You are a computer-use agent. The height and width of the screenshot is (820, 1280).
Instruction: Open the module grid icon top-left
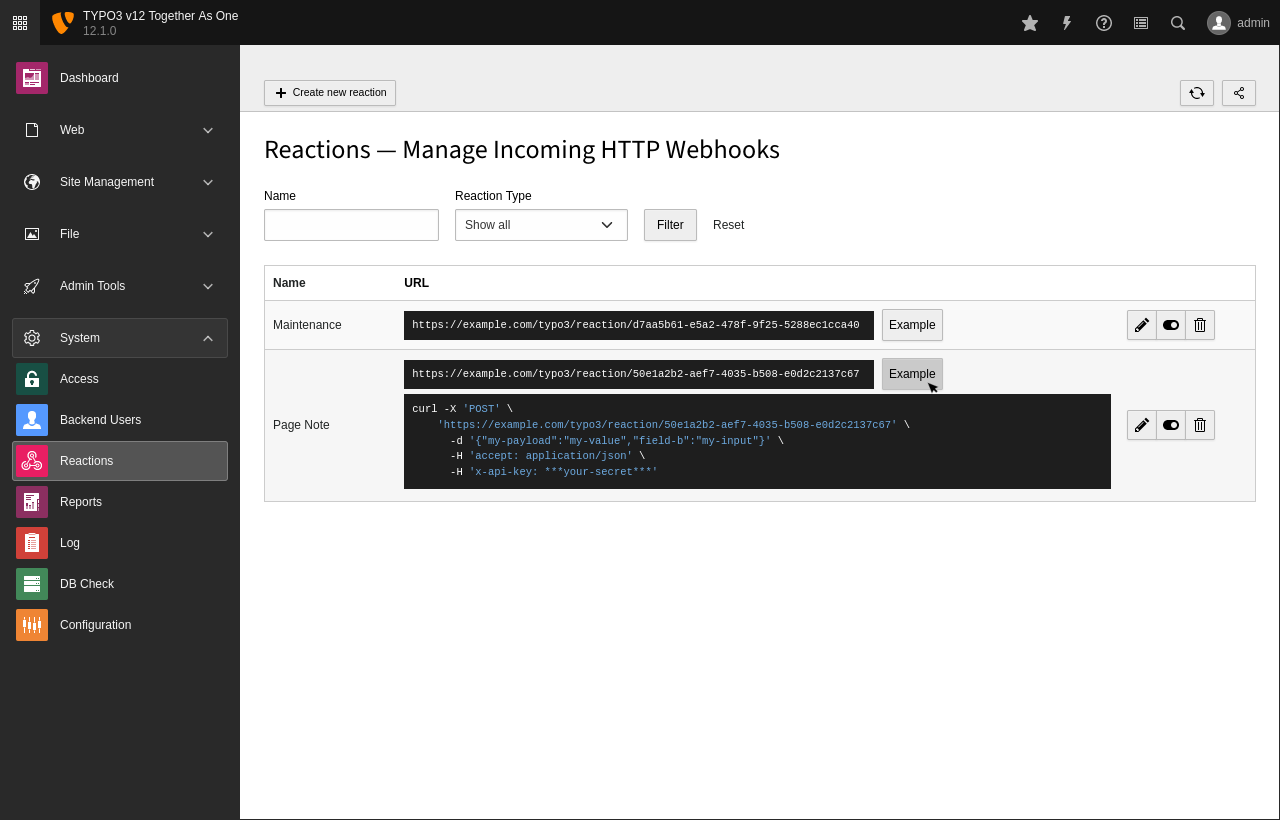pos(19,22)
